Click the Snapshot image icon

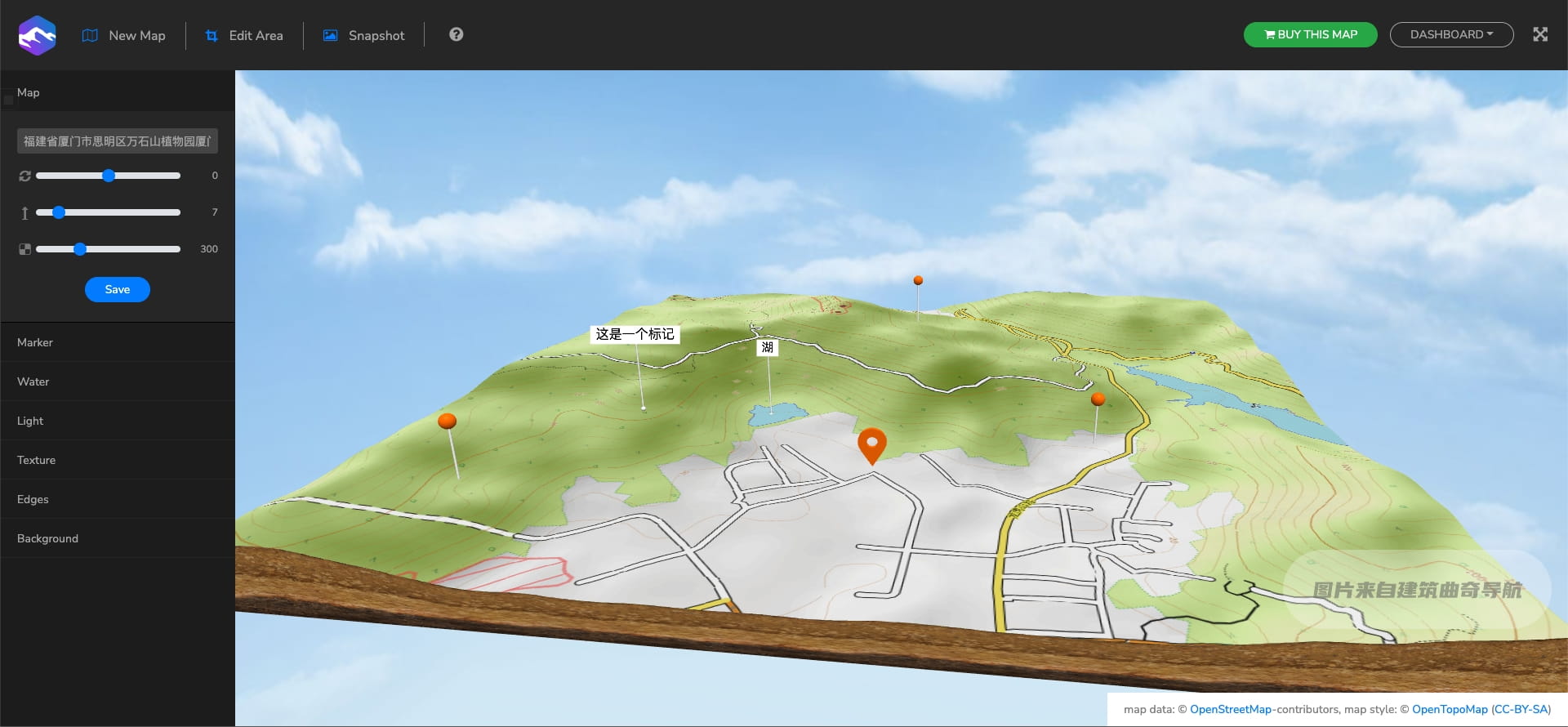point(330,35)
